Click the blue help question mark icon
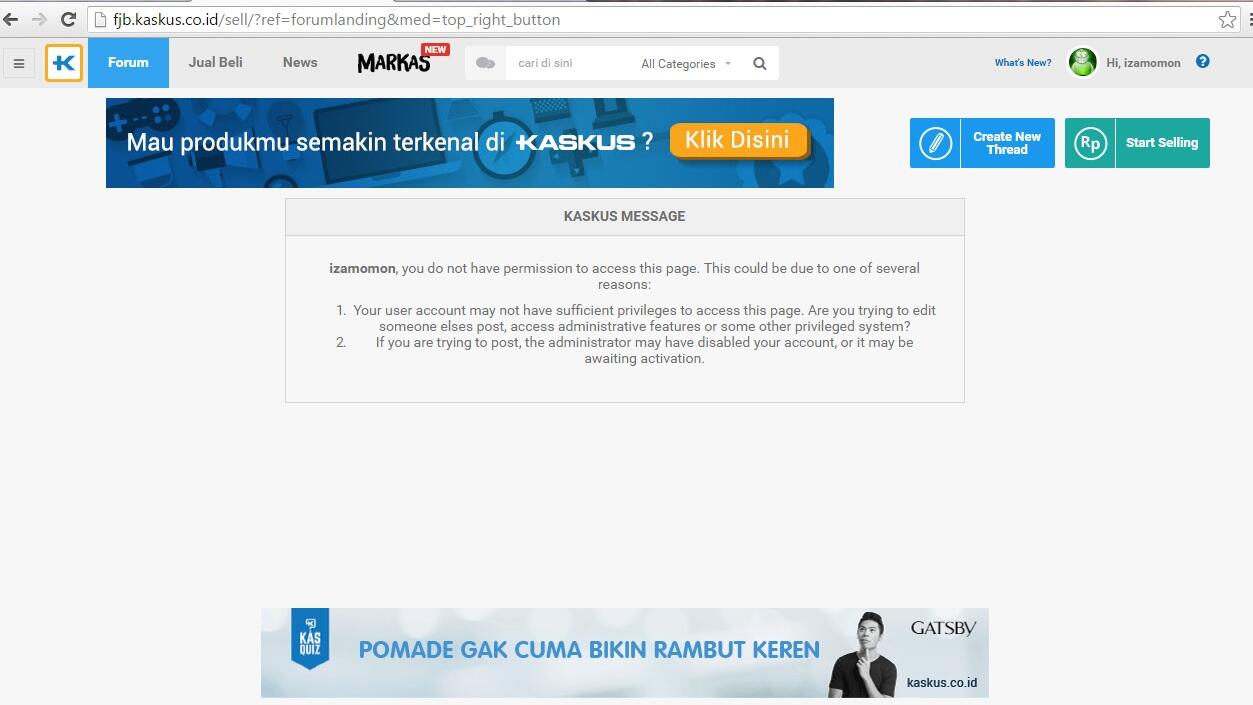The height and width of the screenshot is (705, 1253). 1203,61
